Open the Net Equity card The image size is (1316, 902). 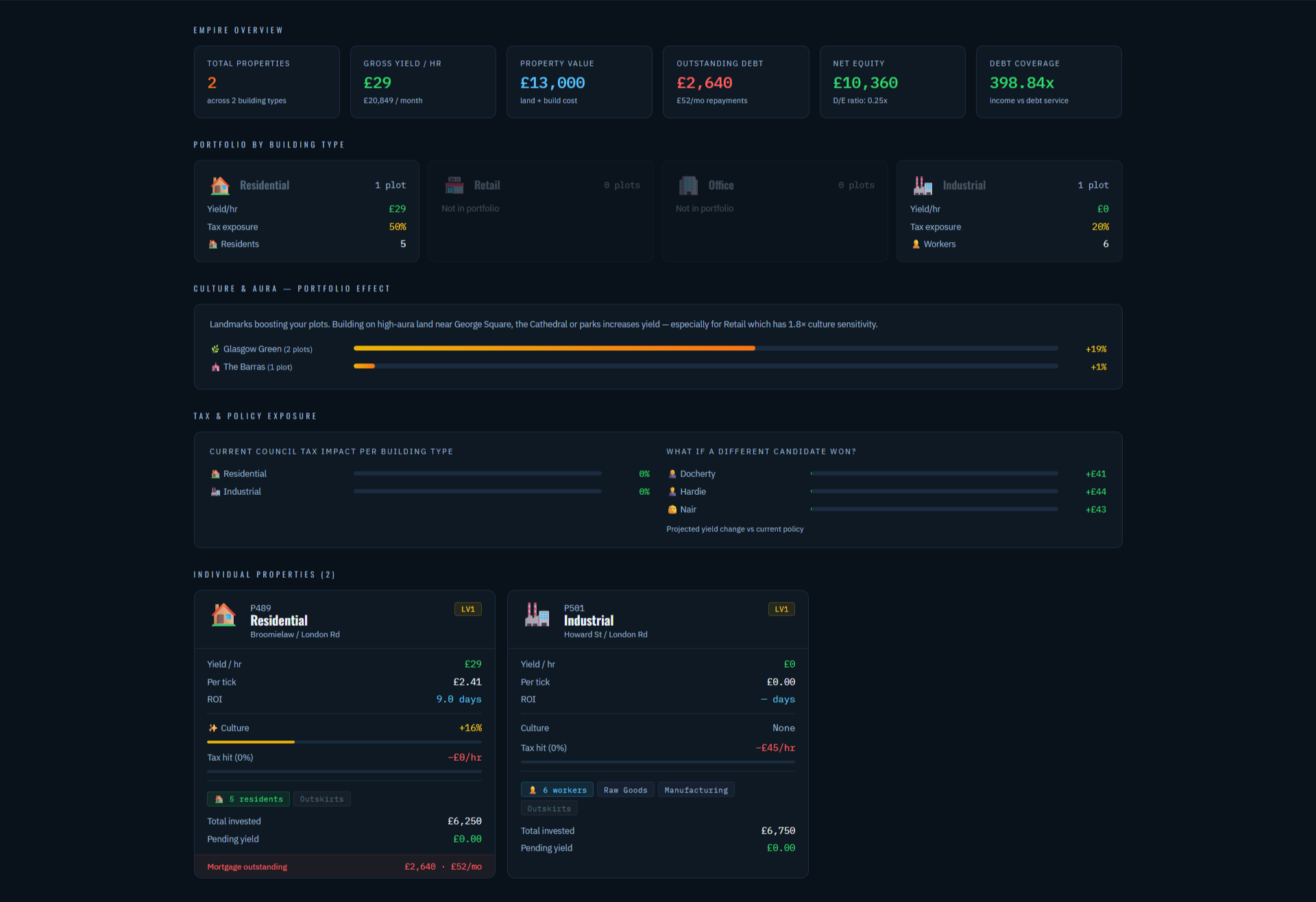(892, 82)
